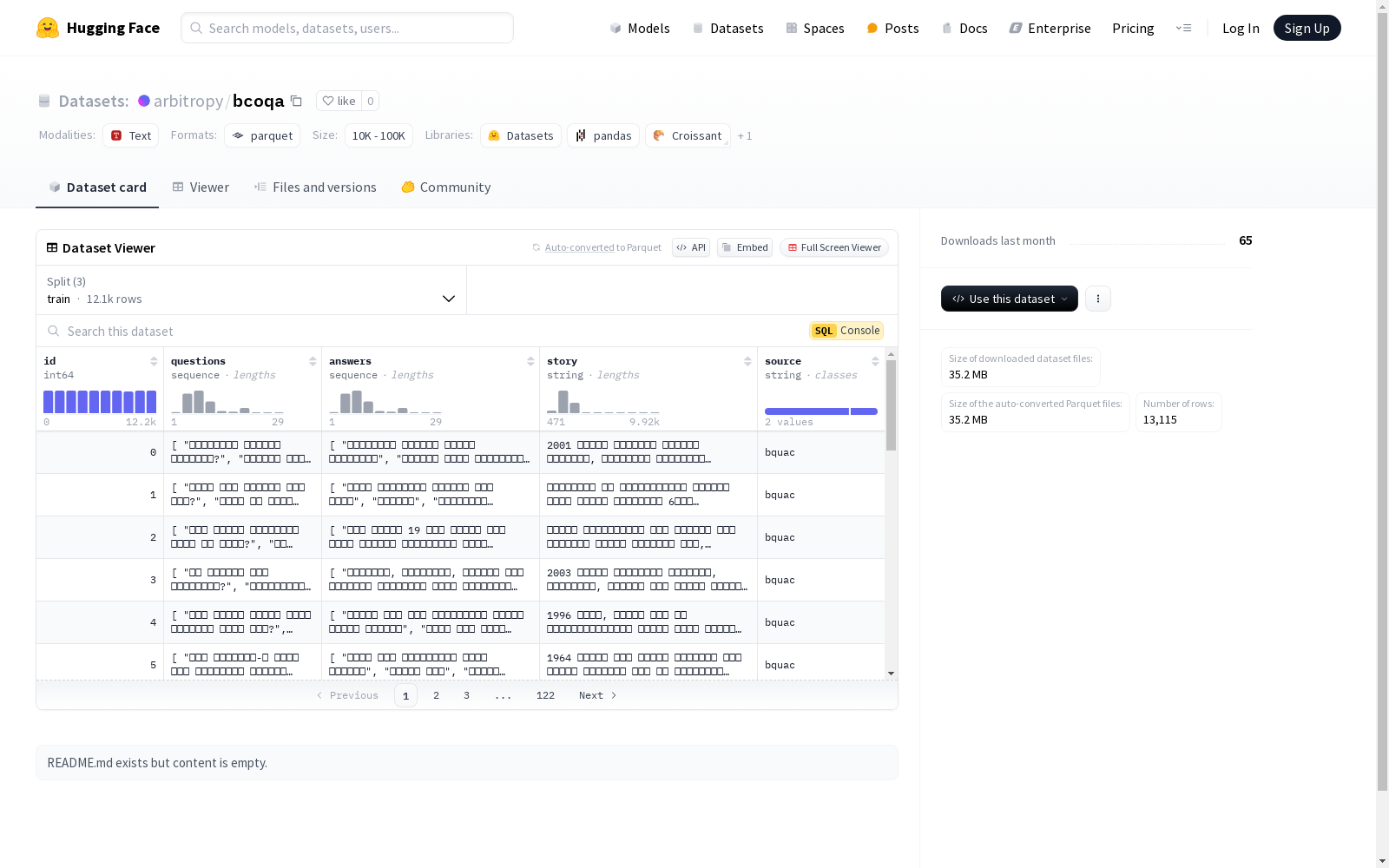Jump to page 122 of results

pyautogui.click(x=545, y=695)
